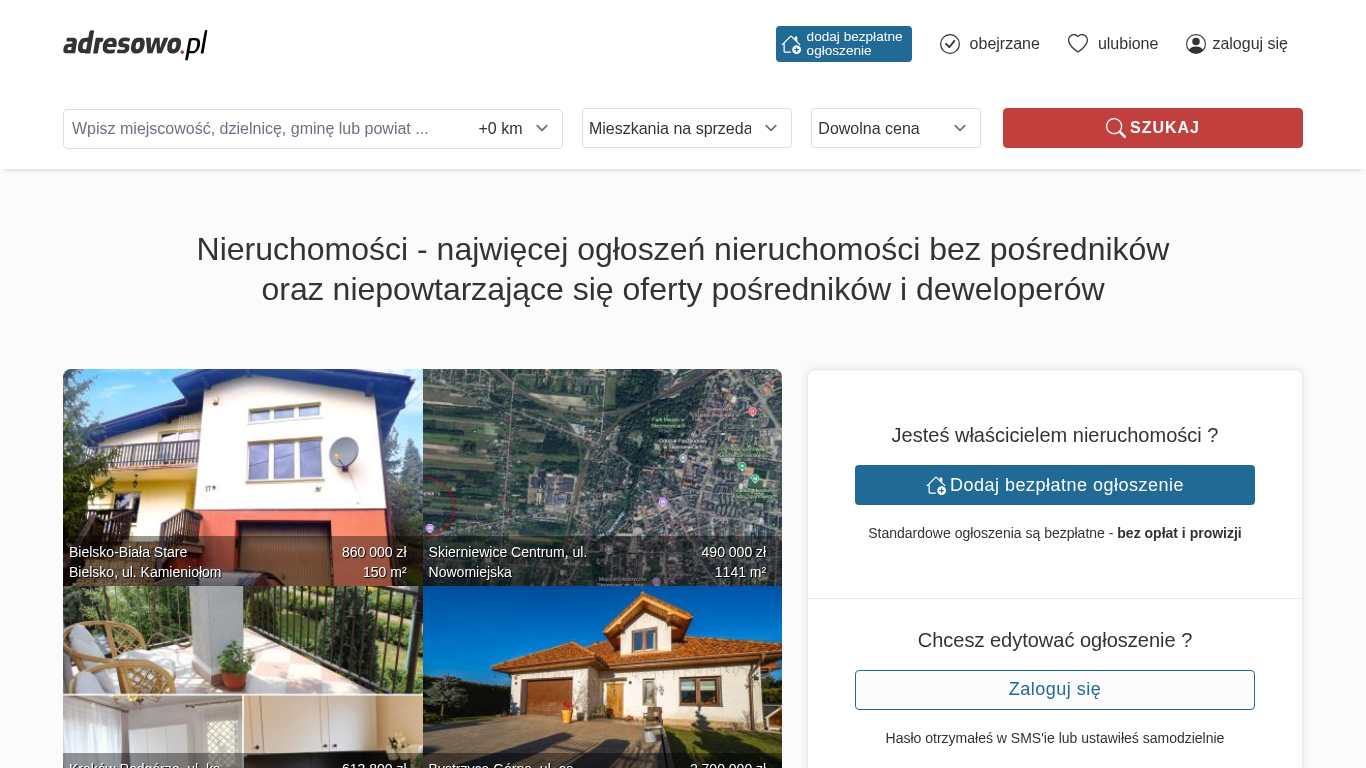Click the heart icon for ulubione
The width and height of the screenshot is (1366, 768).
click(1078, 44)
